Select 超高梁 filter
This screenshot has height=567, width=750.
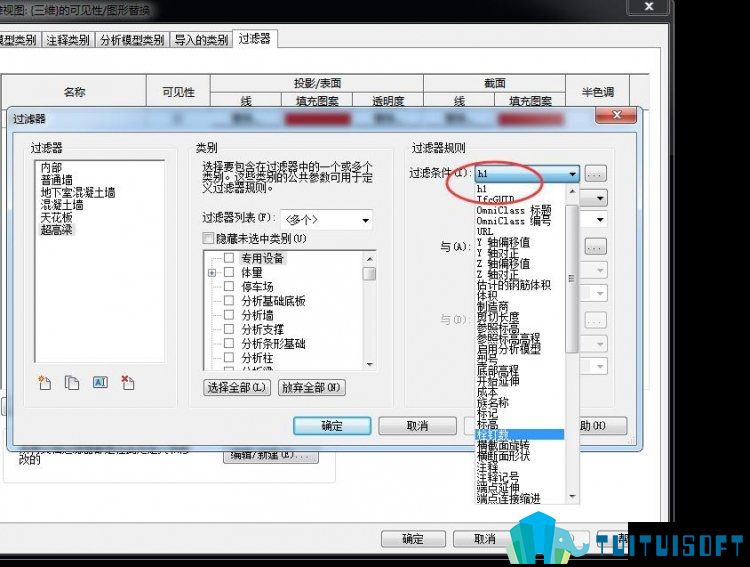56,230
